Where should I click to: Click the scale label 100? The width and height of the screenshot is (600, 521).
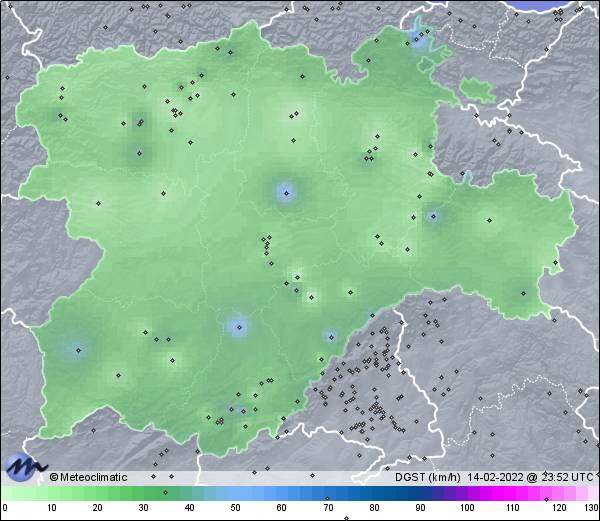tap(467, 508)
